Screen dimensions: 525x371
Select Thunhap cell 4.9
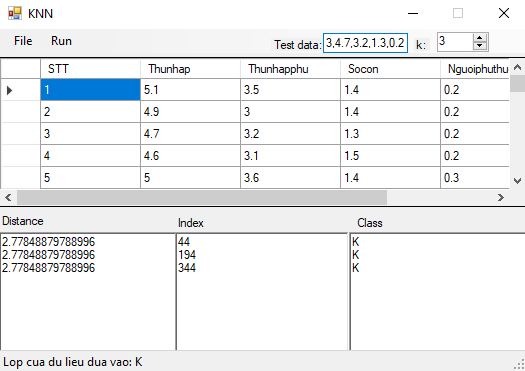point(190,112)
